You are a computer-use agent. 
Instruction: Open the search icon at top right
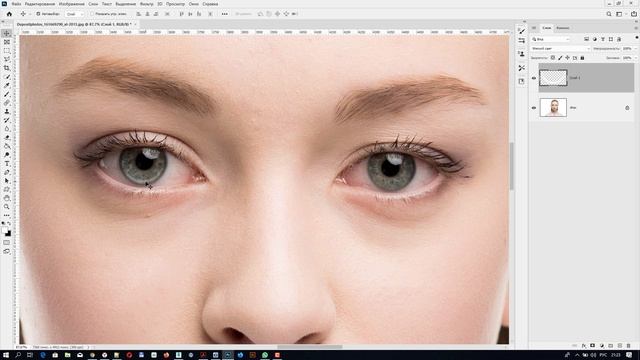[x=609, y=14]
